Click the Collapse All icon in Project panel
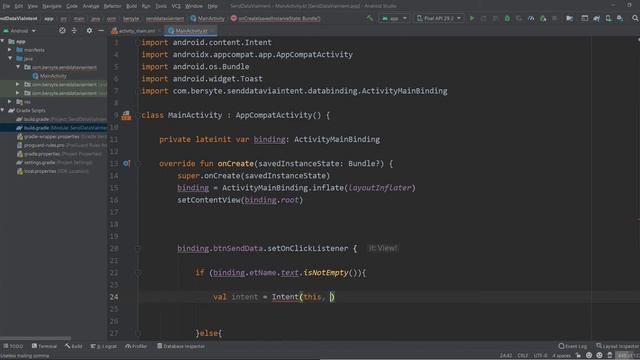Image resolution: width=640 pixels, height=360 pixels. tap(74, 31)
